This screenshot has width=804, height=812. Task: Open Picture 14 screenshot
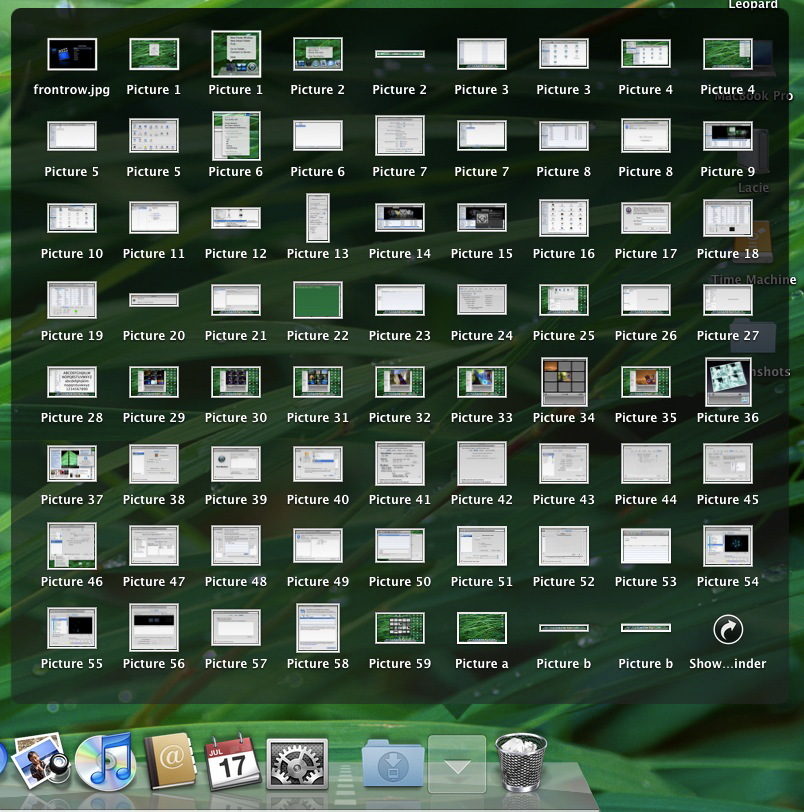point(400,218)
